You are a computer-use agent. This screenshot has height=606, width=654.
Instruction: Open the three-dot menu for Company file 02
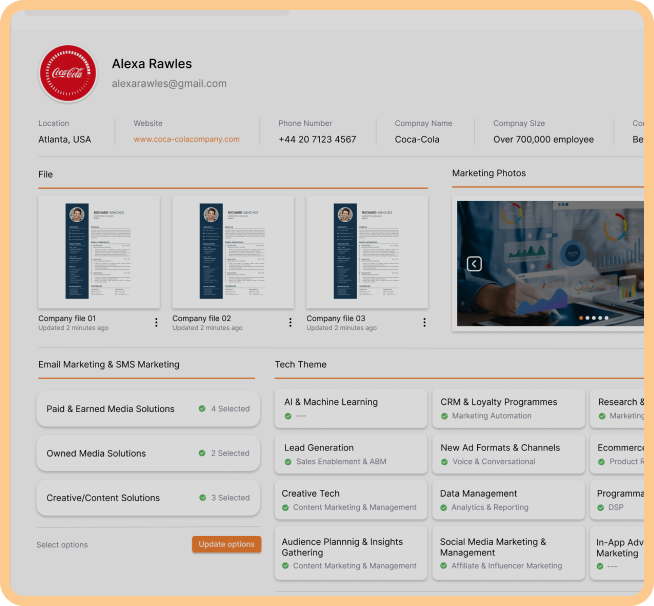click(x=290, y=322)
